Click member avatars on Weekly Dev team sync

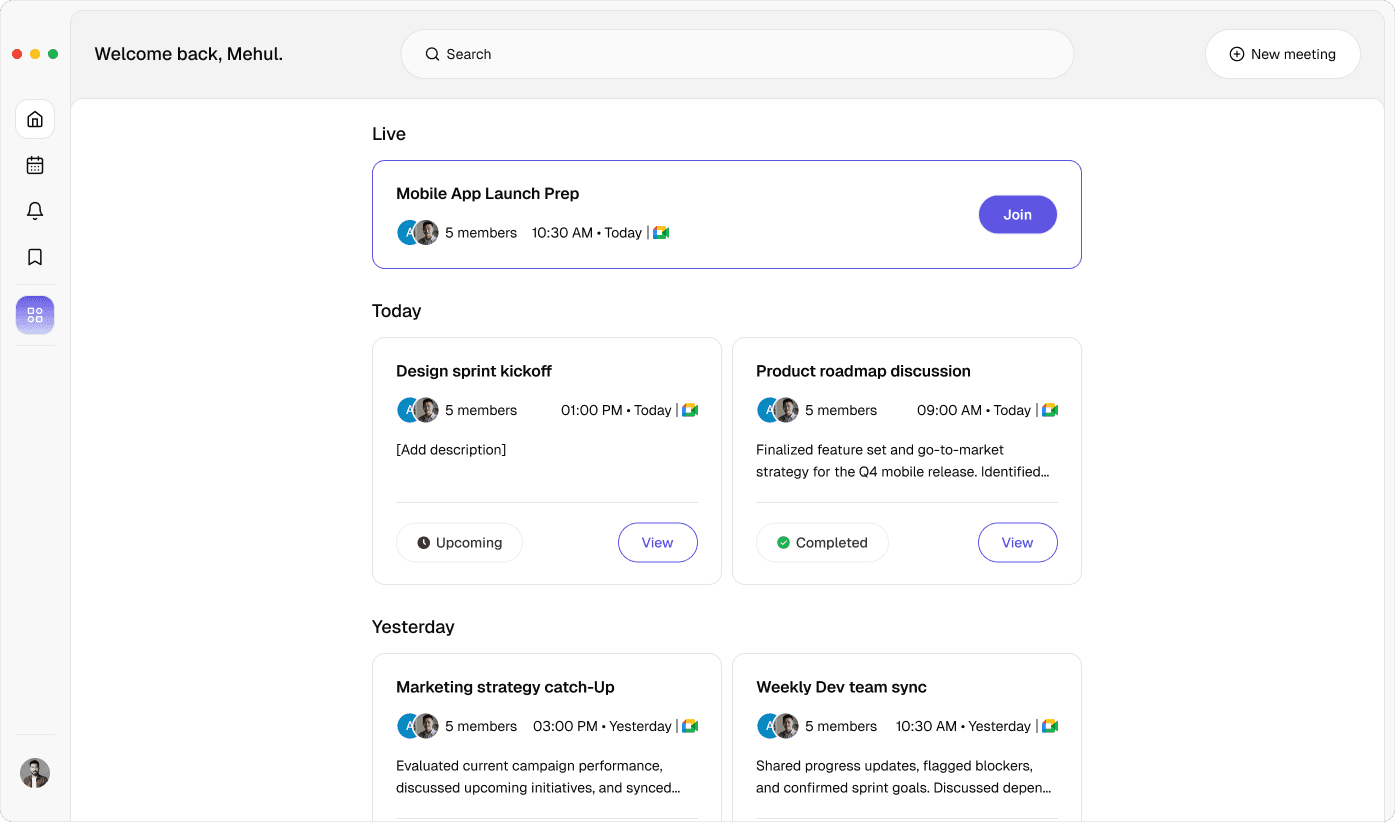pos(778,726)
